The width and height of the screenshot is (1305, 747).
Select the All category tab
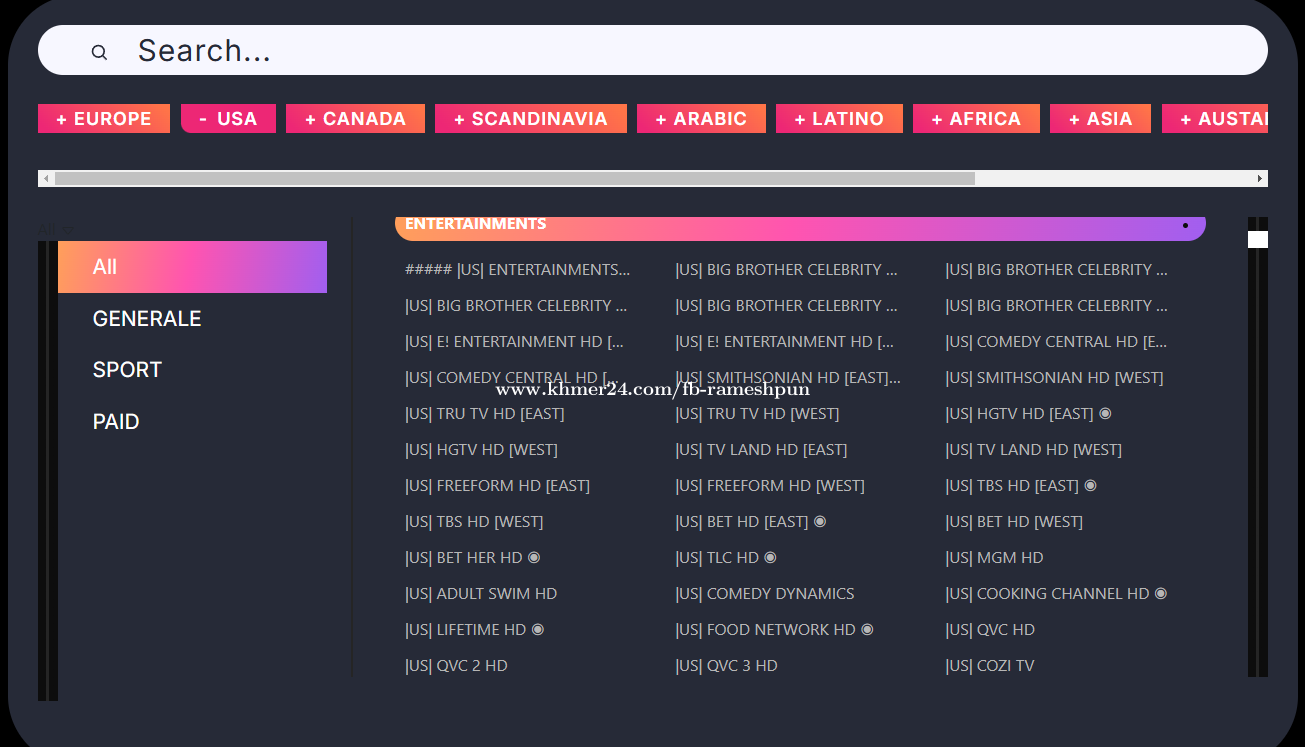point(192,267)
